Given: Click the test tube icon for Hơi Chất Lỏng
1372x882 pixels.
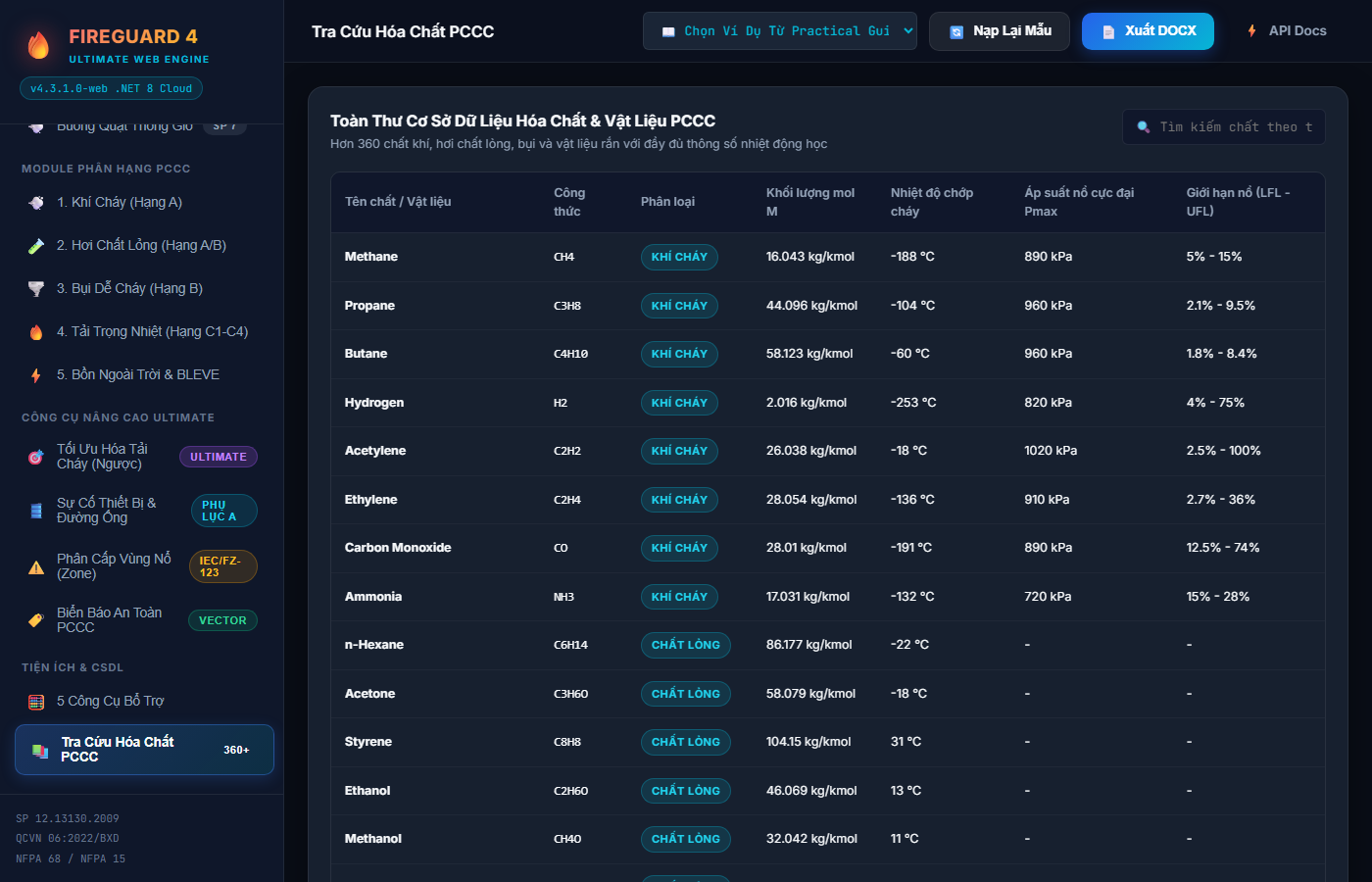Looking at the screenshot, I should pos(36,246).
